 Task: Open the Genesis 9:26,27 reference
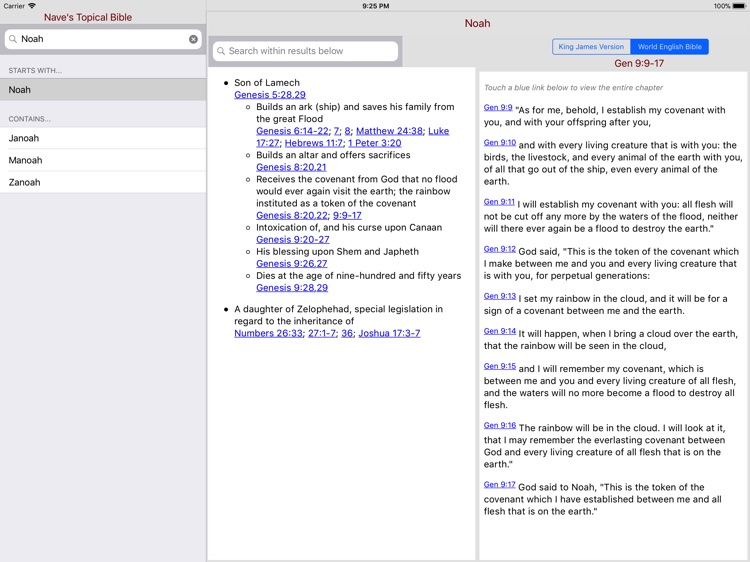292,264
